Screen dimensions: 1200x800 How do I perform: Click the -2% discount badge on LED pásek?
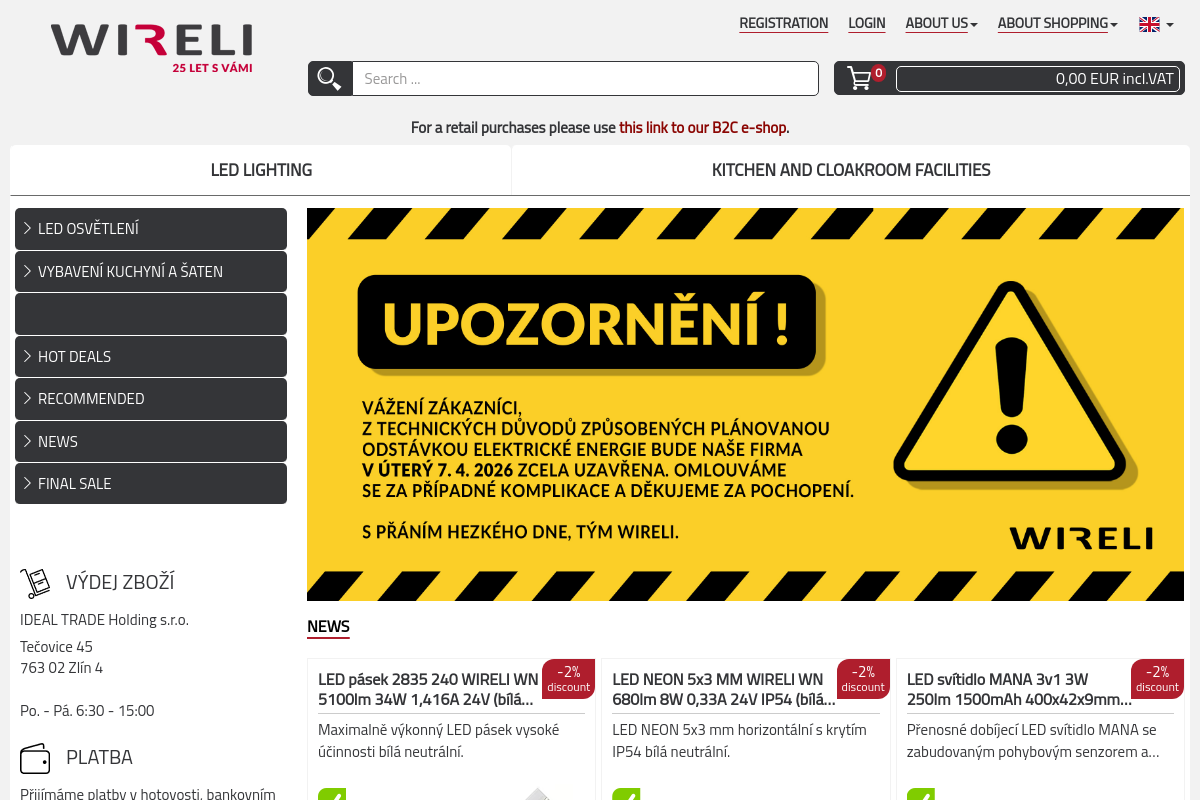(568, 678)
